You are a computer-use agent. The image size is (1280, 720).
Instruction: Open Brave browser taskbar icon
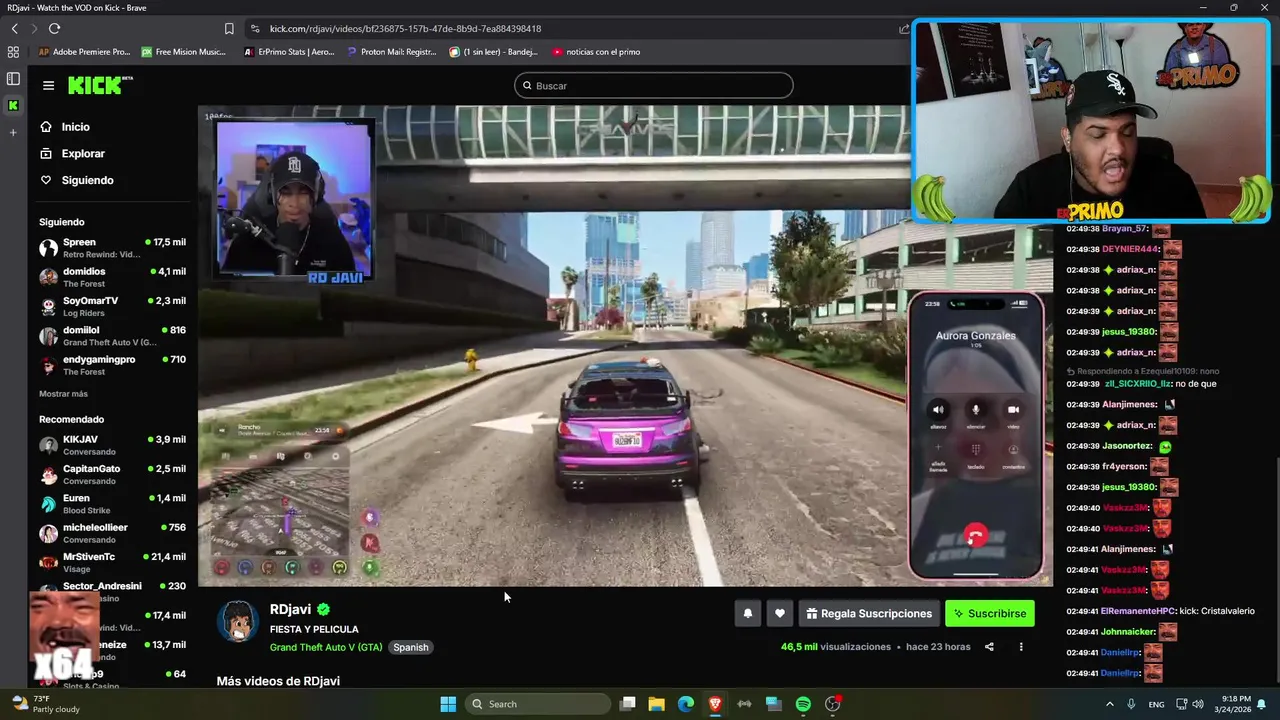point(715,704)
